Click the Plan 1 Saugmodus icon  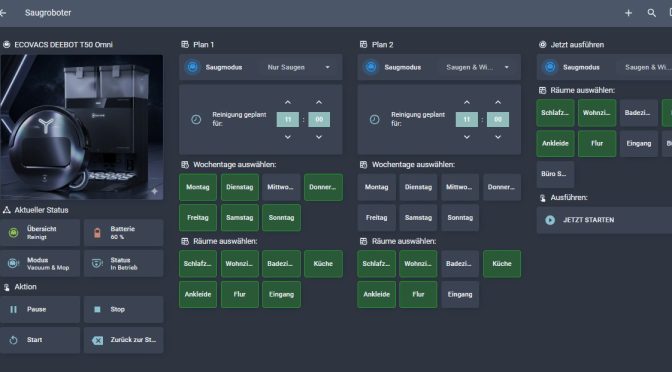coord(192,67)
